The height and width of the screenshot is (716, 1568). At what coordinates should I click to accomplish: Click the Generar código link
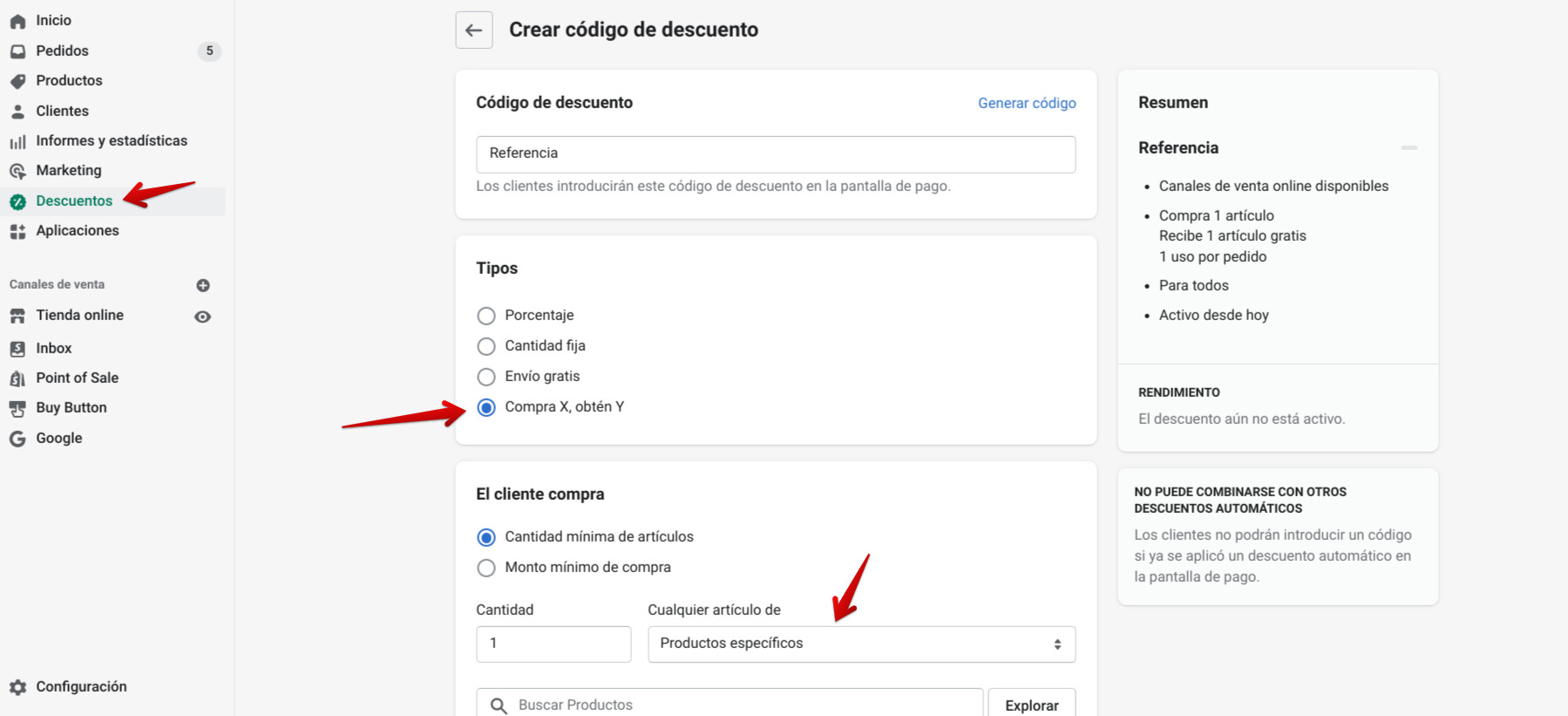[1027, 103]
